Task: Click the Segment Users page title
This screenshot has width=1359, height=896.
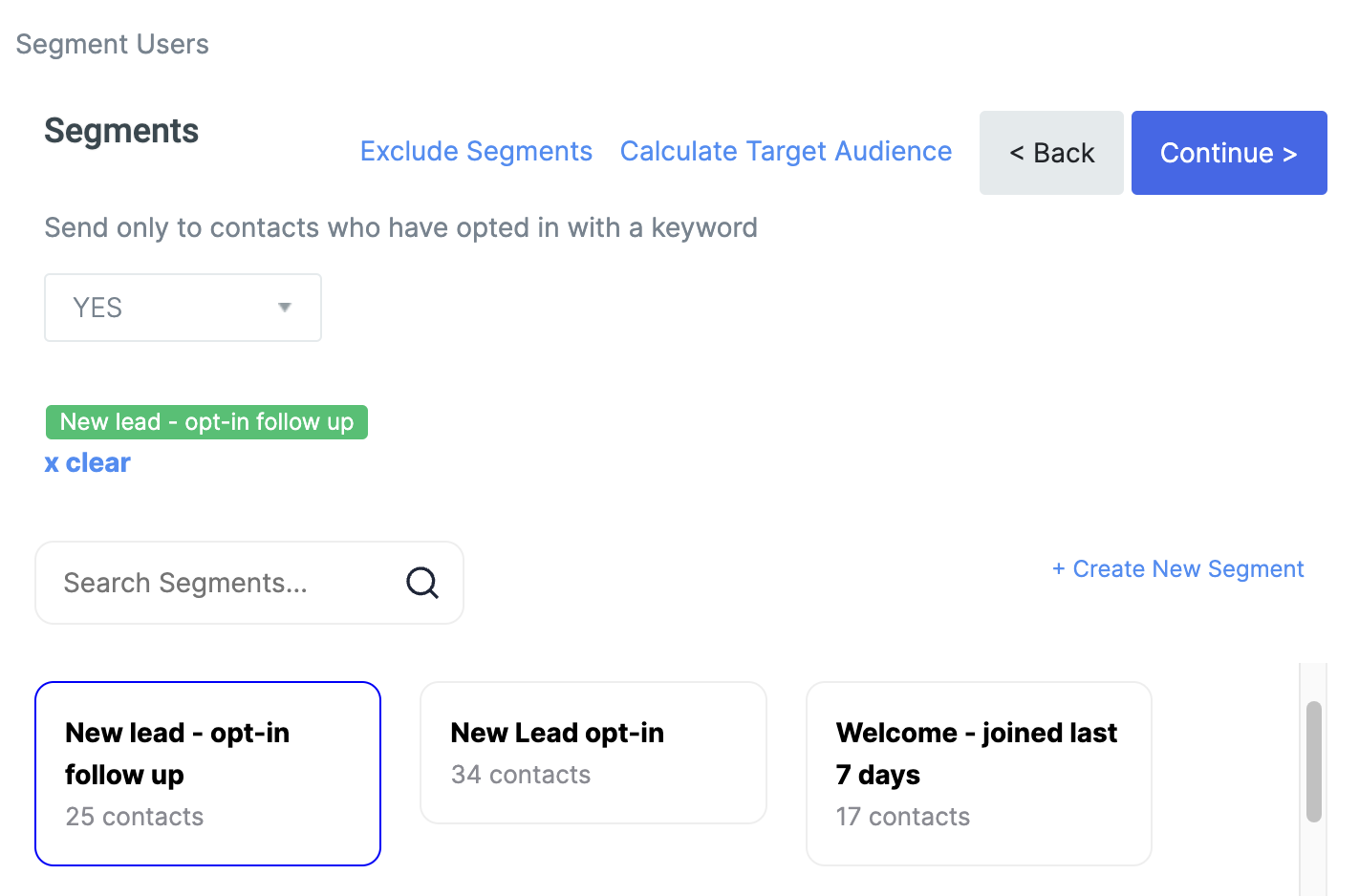Action: (113, 45)
